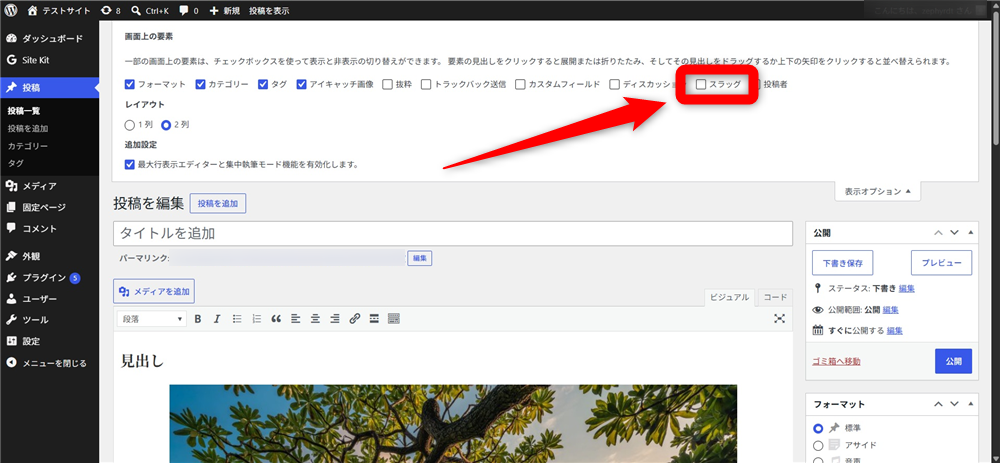Align text center
Screen dimensions: 1000x463
click(x=315, y=318)
